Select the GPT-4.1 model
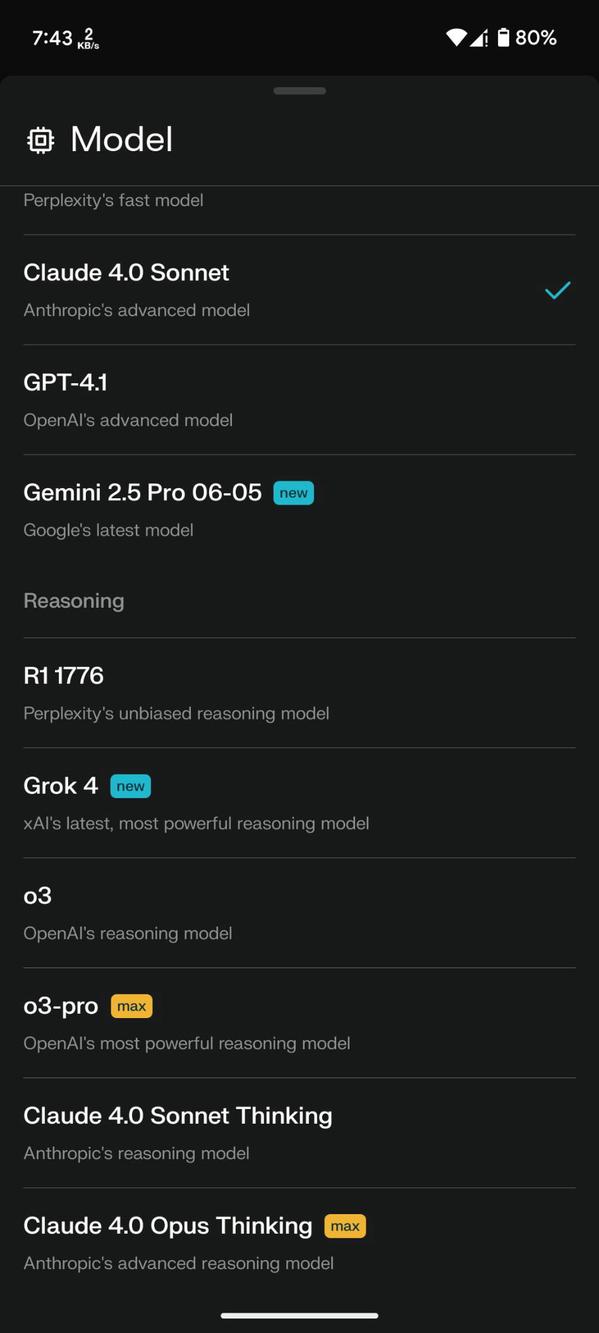Viewport: 599px width, 1333px height. coord(300,398)
